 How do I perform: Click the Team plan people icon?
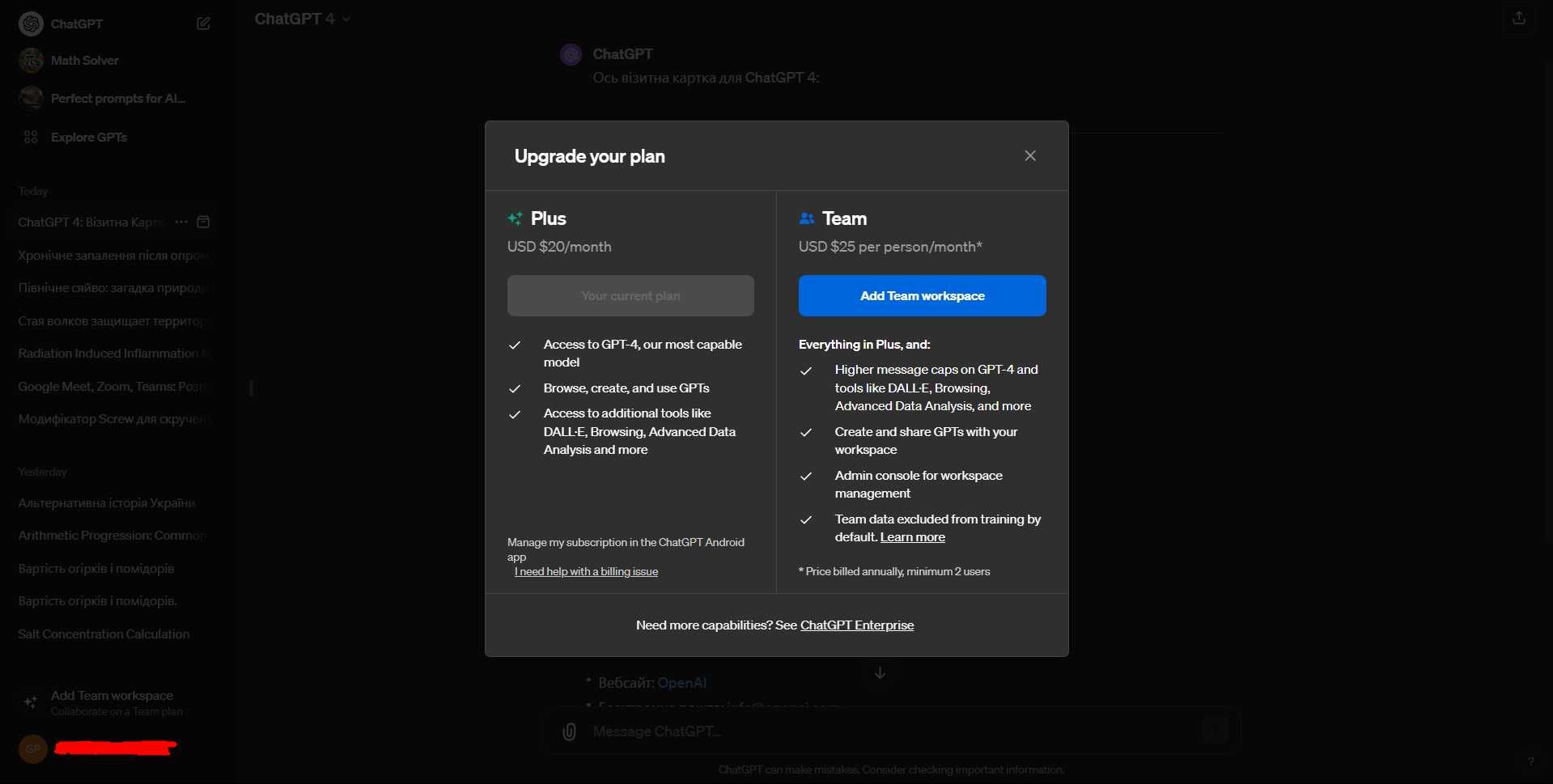click(806, 218)
